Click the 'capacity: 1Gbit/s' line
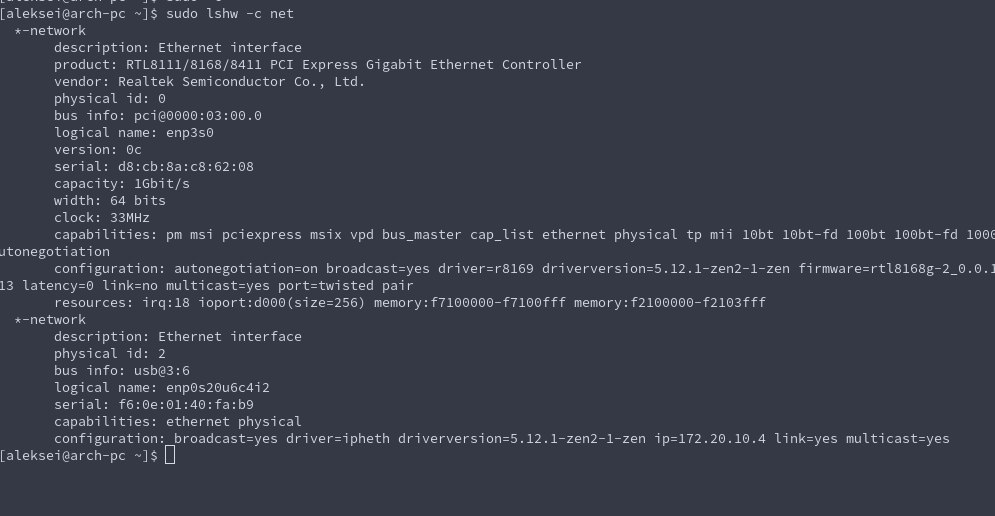 [122, 184]
